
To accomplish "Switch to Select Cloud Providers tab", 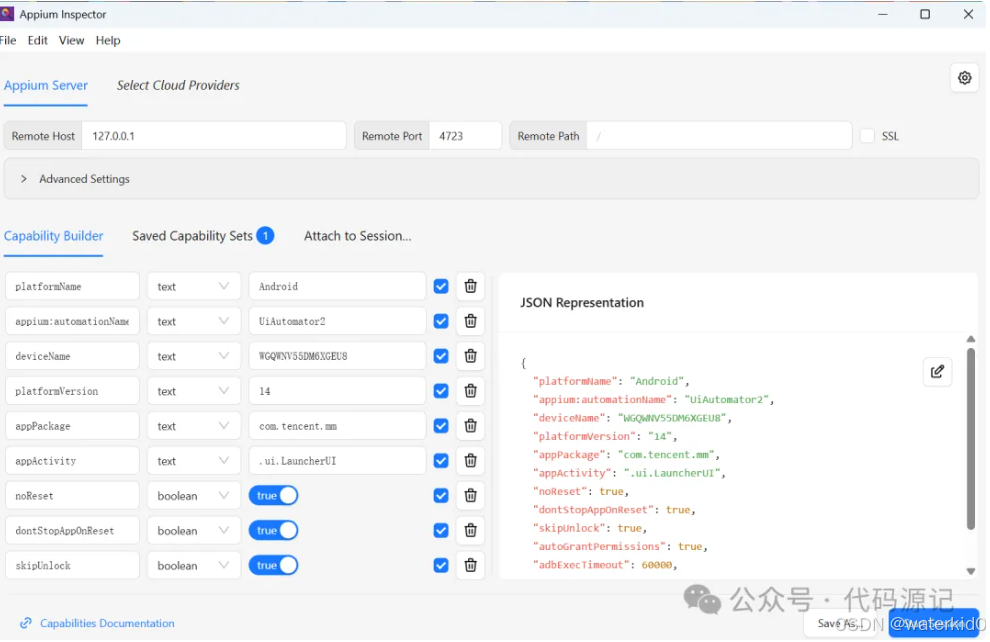I will [x=179, y=86].
